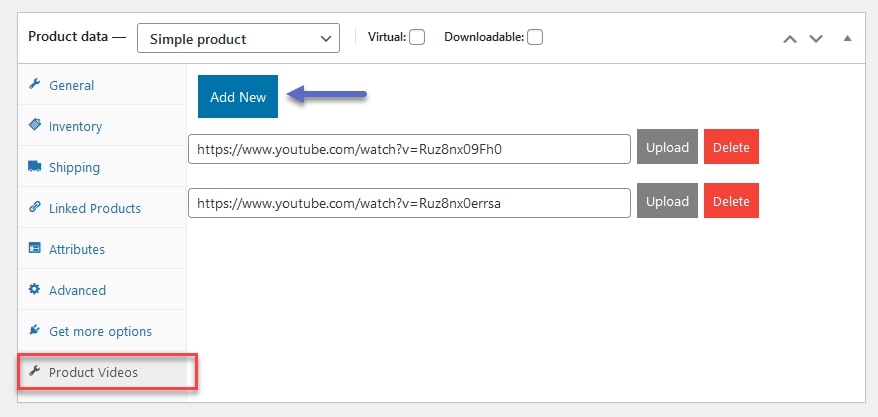Image resolution: width=878 pixels, height=417 pixels.
Task: Open the General tab
Action: click(102, 85)
